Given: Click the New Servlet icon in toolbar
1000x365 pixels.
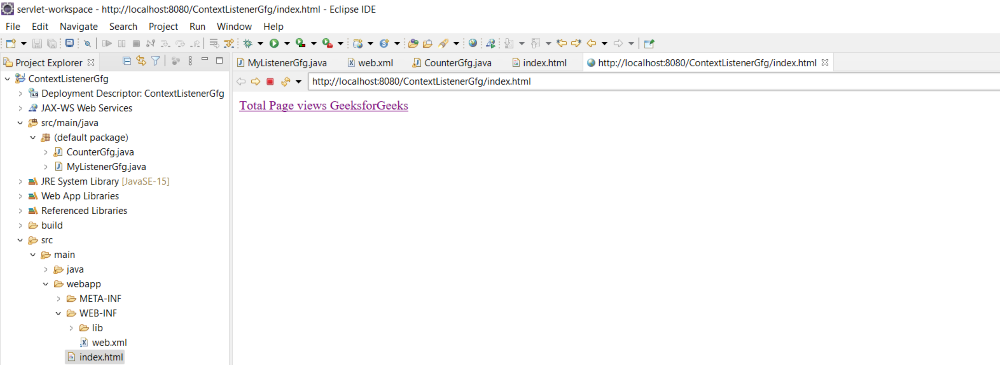Looking at the screenshot, I should tap(384, 43).
